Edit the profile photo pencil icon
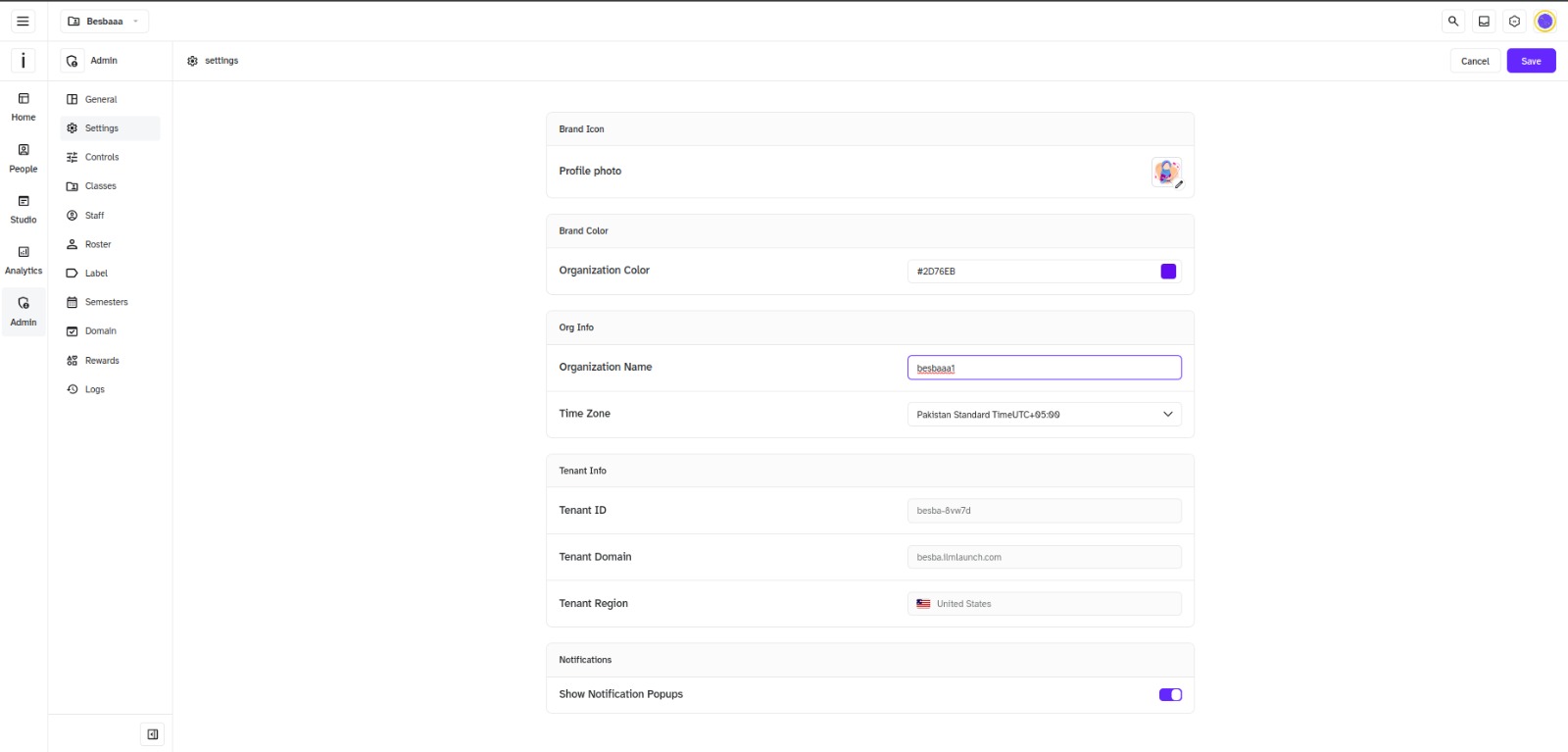The width and height of the screenshot is (1568, 752). point(1179,184)
